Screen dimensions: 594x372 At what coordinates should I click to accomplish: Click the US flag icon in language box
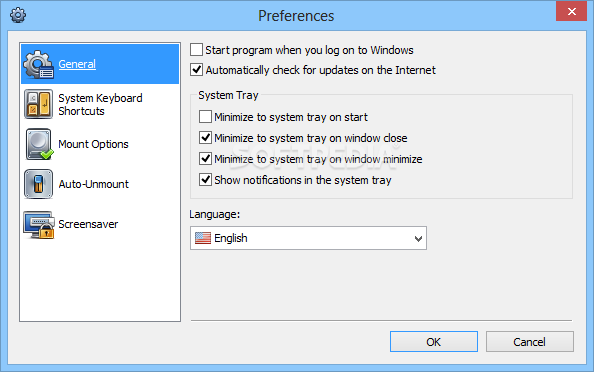pos(203,238)
